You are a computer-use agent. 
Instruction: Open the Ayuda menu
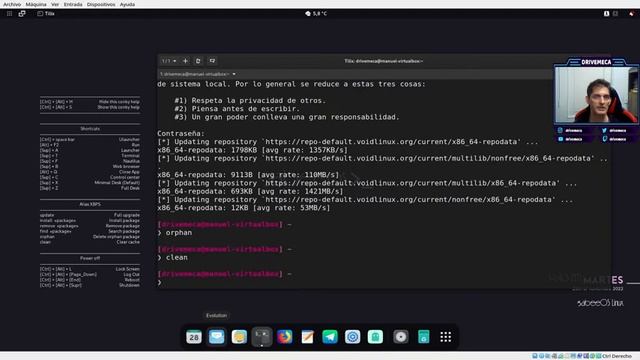tap(127, 4)
